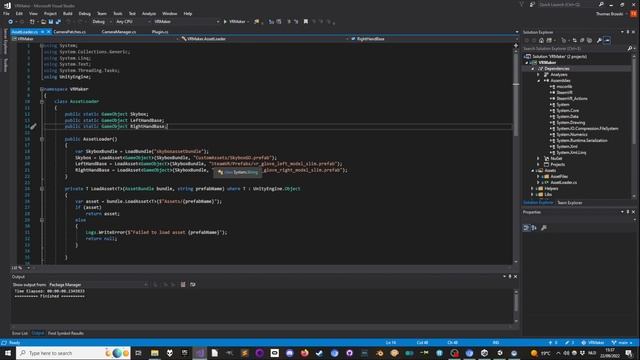This screenshot has width=640, height=360.
Task: Click the Property Pages wrench icon in Properties
Action: (544, 228)
